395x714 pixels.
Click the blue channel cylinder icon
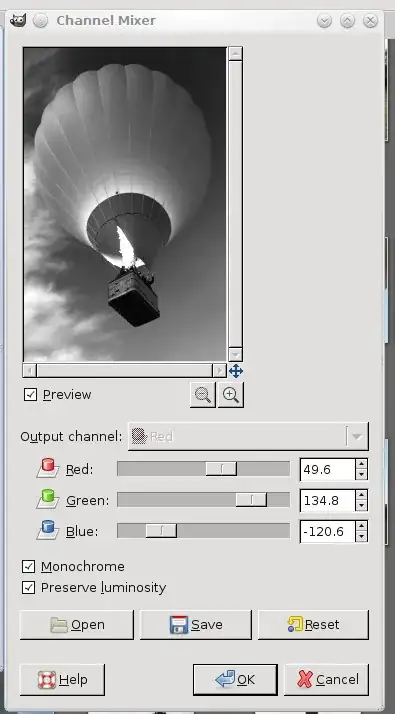[x=48, y=530]
